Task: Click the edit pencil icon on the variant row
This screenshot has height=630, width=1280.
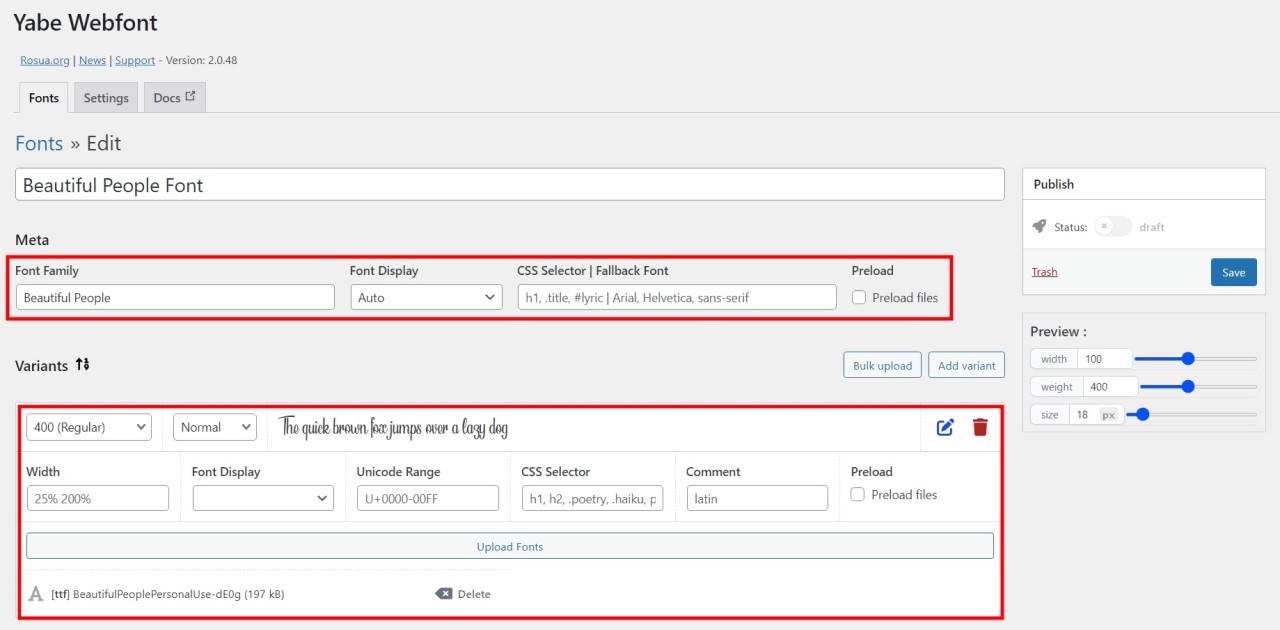Action: tap(944, 427)
